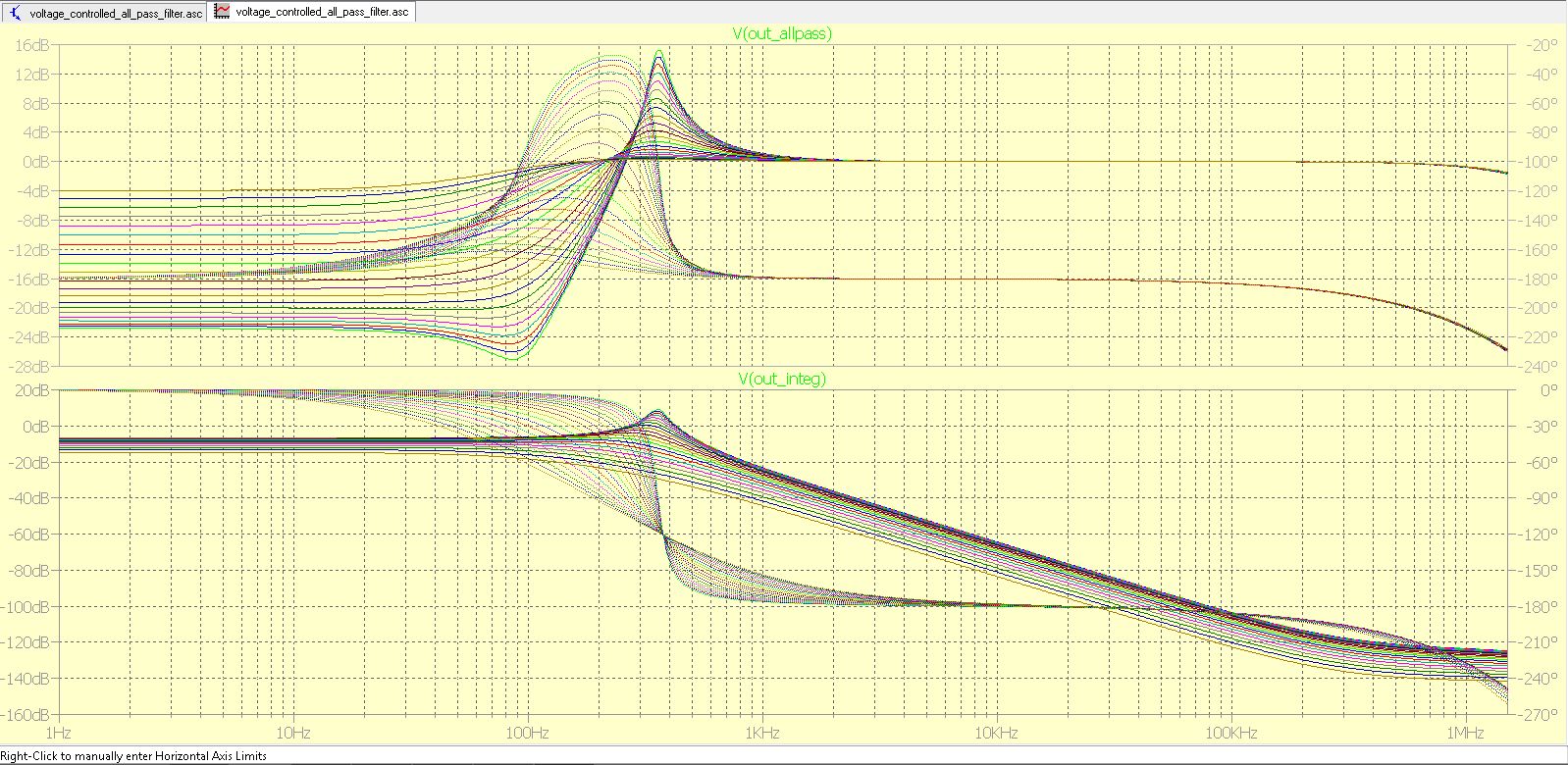Click the 12dB magnitude axis label
The image size is (1568, 765).
point(32,75)
